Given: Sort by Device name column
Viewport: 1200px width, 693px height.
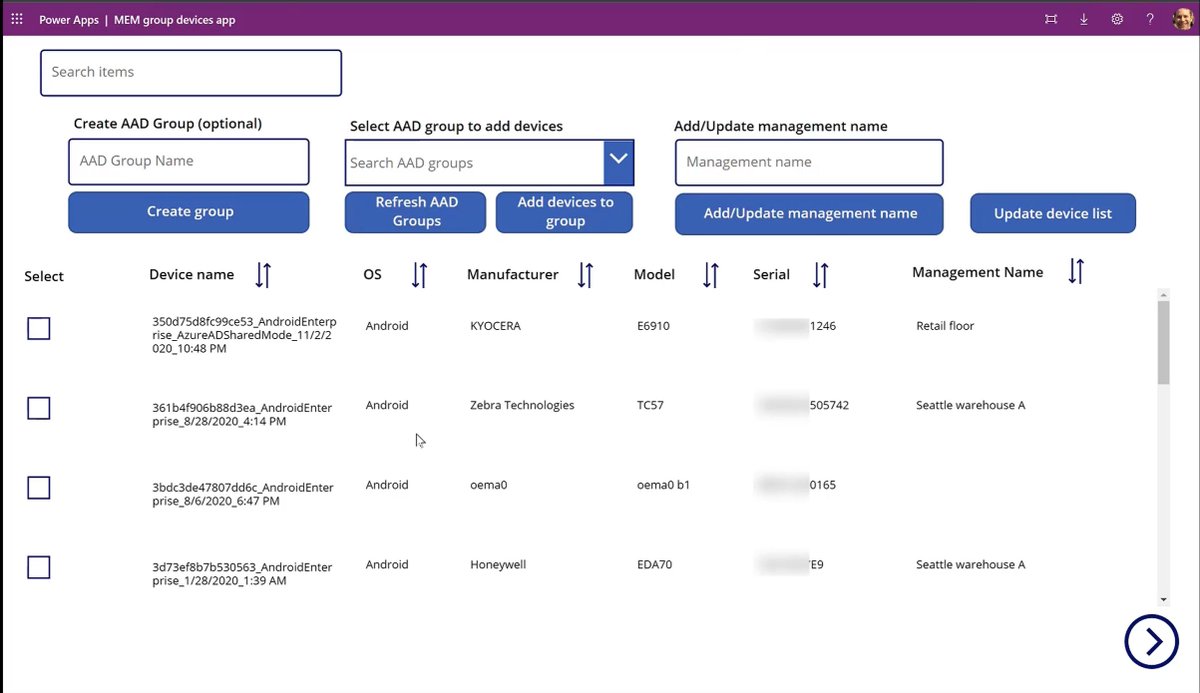Looking at the screenshot, I should coord(263,275).
